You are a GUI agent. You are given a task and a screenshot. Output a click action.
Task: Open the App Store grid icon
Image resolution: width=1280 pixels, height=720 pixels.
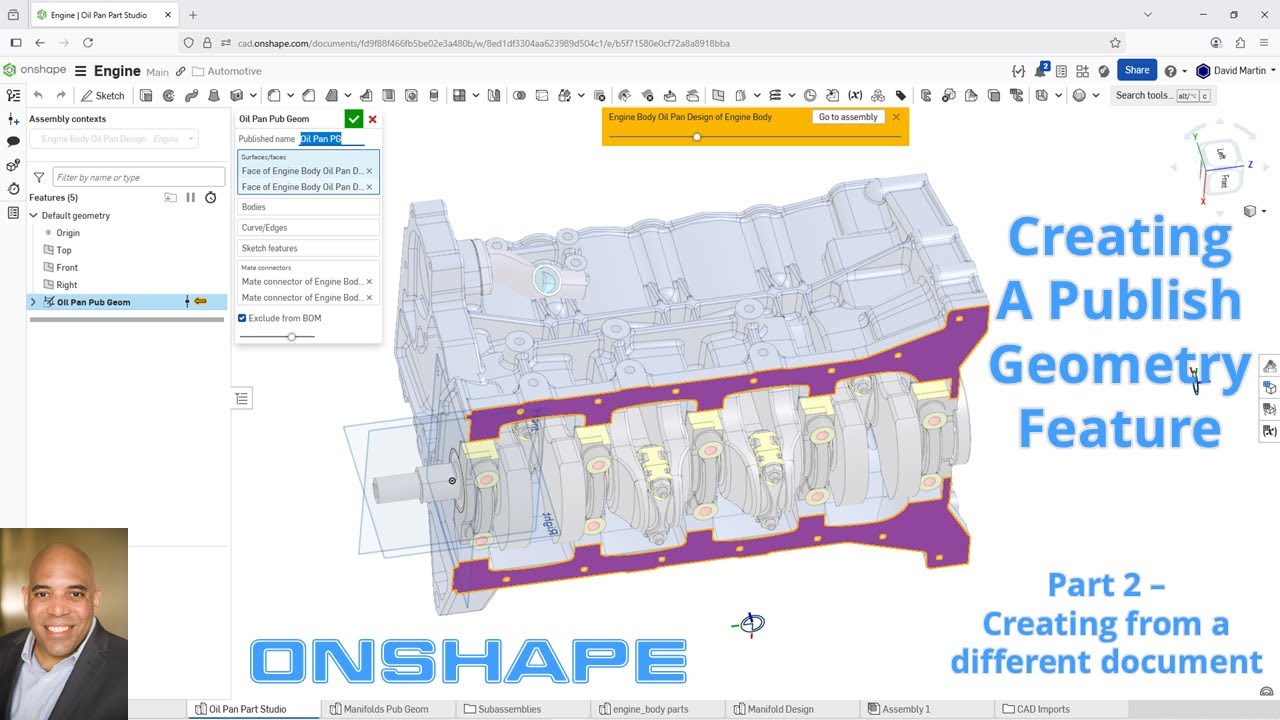(x=1083, y=71)
